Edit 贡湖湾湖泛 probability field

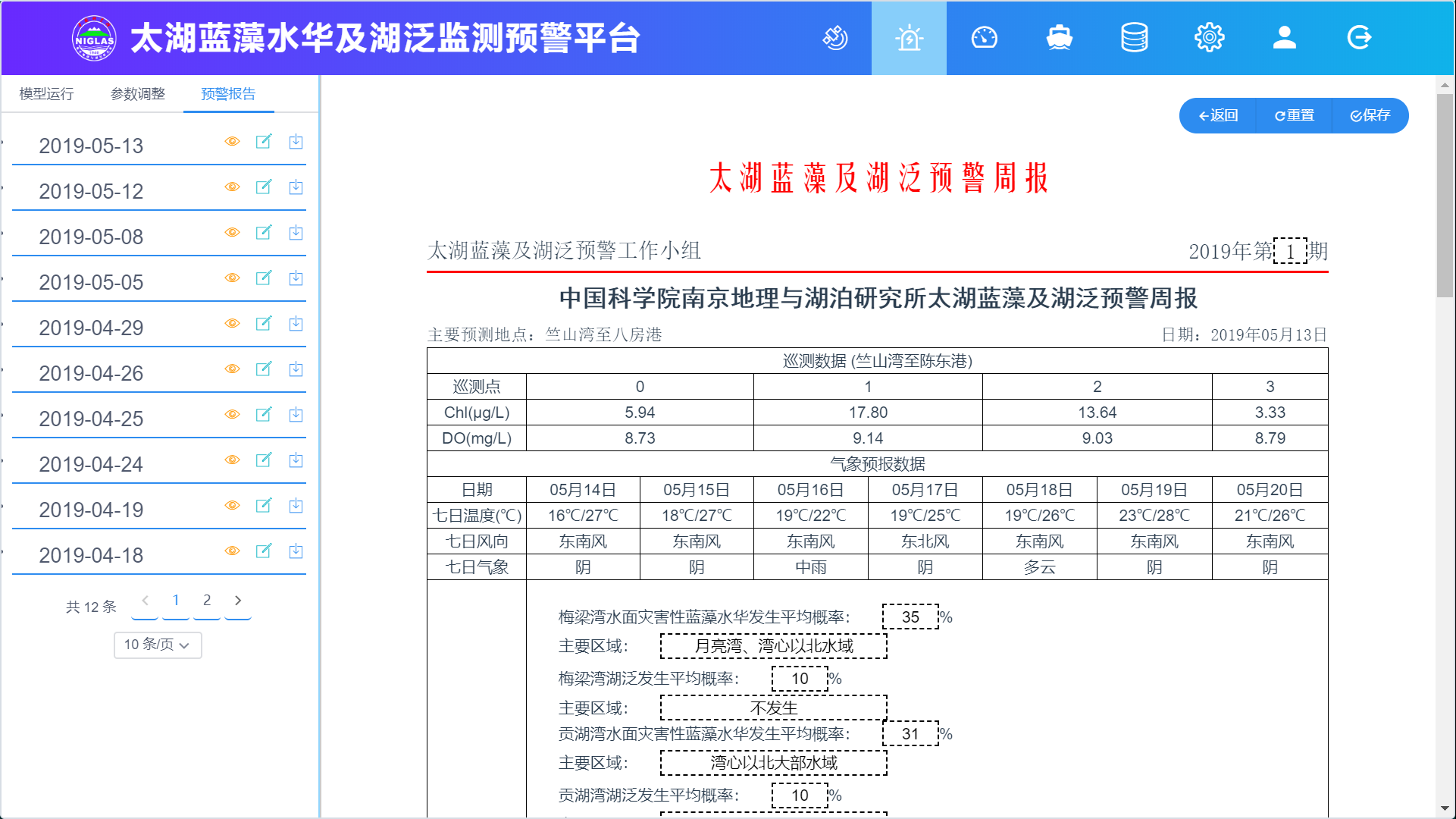[800, 795]
